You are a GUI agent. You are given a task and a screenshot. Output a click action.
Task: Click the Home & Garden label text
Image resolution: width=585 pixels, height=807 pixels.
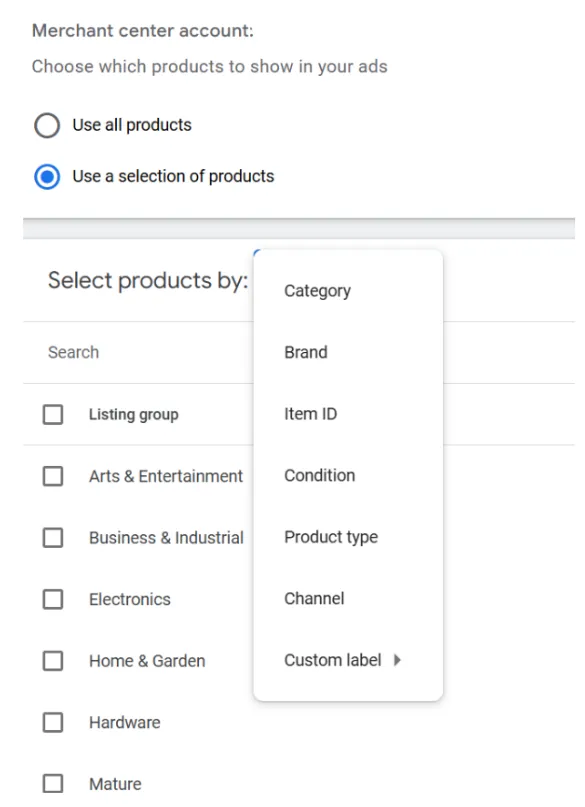click(x=147, y=661)
